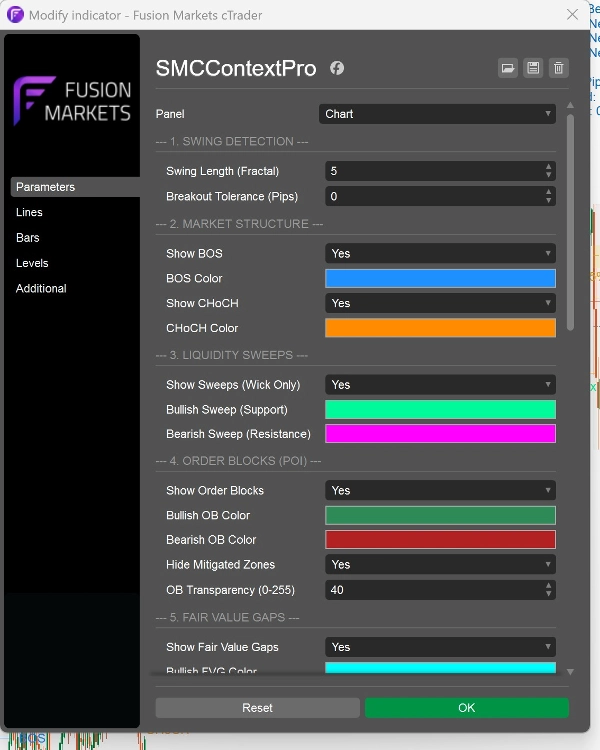Decrease Breakout Tolerance with the down arrow

tap(548, 201)
